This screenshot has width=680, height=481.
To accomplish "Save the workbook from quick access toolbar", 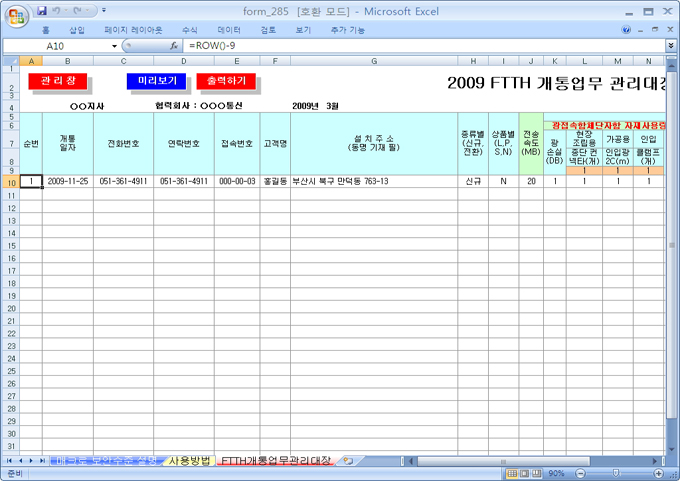I will (41, 10).
